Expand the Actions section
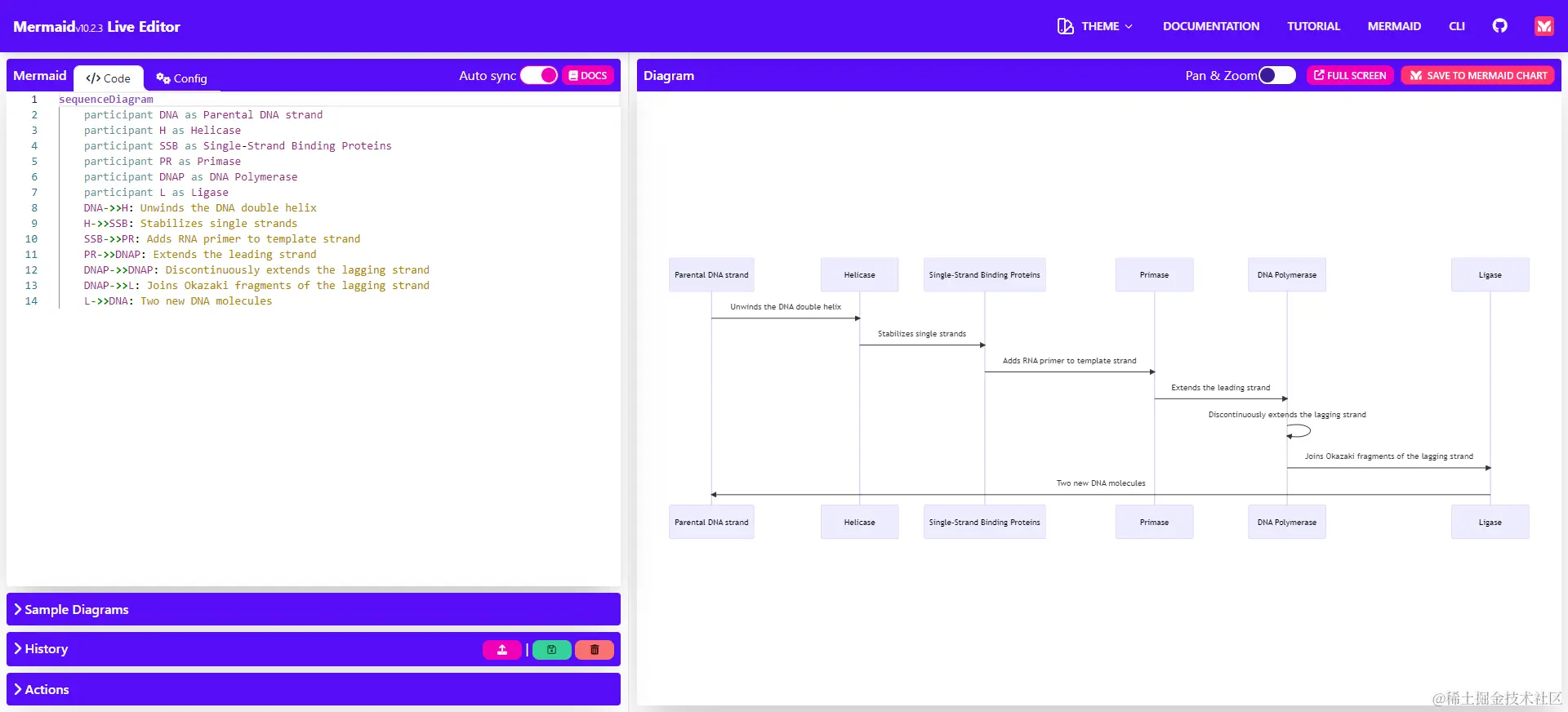This screenshot has width=1568, height=712. pos(314,689)
